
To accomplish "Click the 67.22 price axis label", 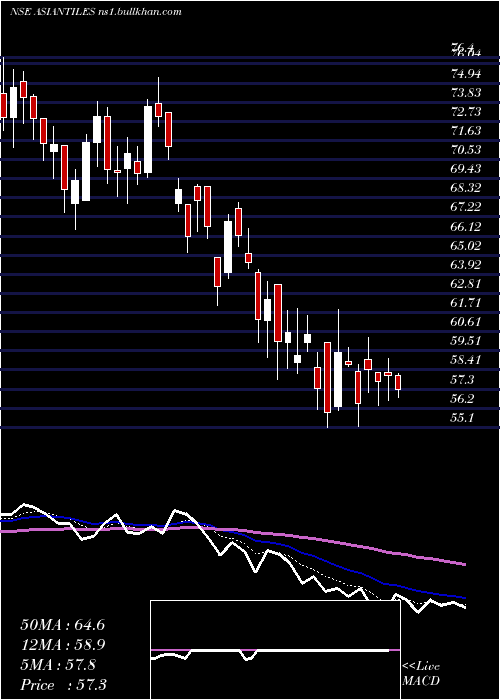I will coord(466,207).
